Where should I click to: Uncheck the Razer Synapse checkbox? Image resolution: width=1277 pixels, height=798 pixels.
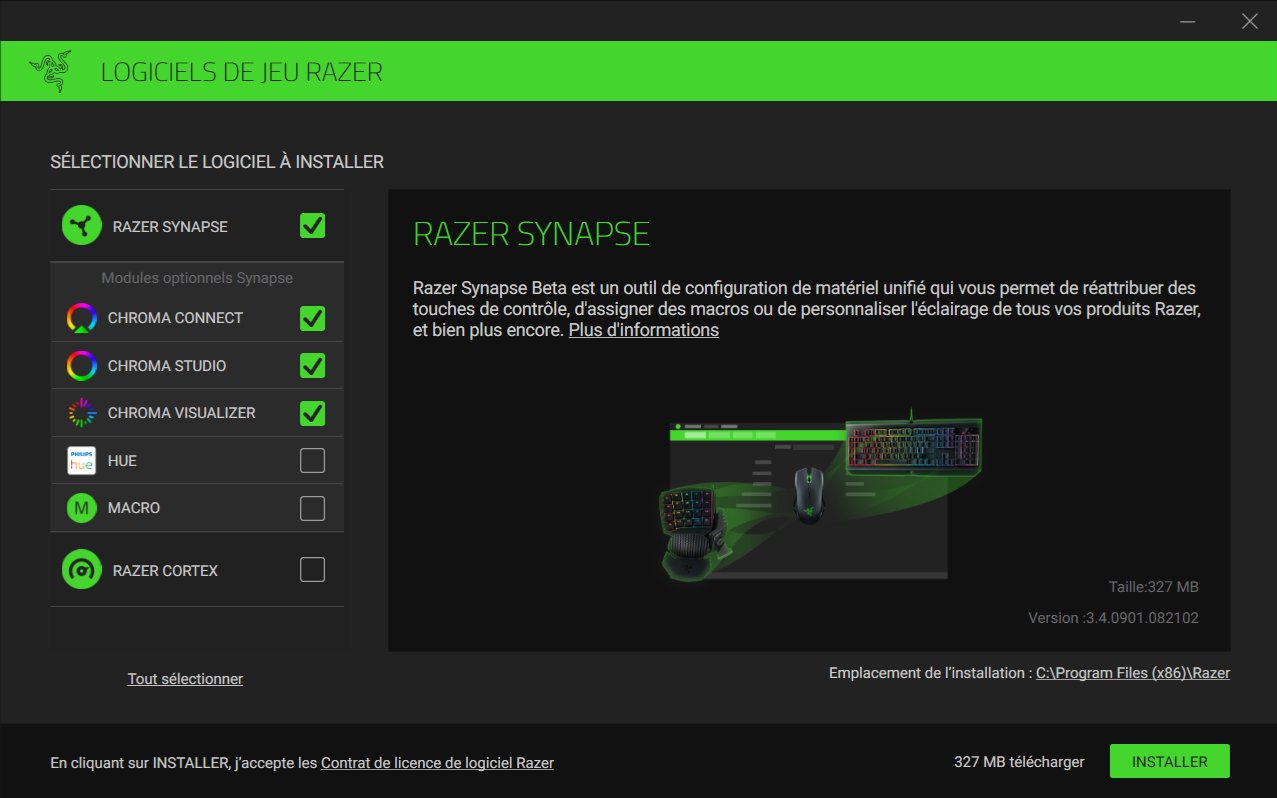(312, 225)
